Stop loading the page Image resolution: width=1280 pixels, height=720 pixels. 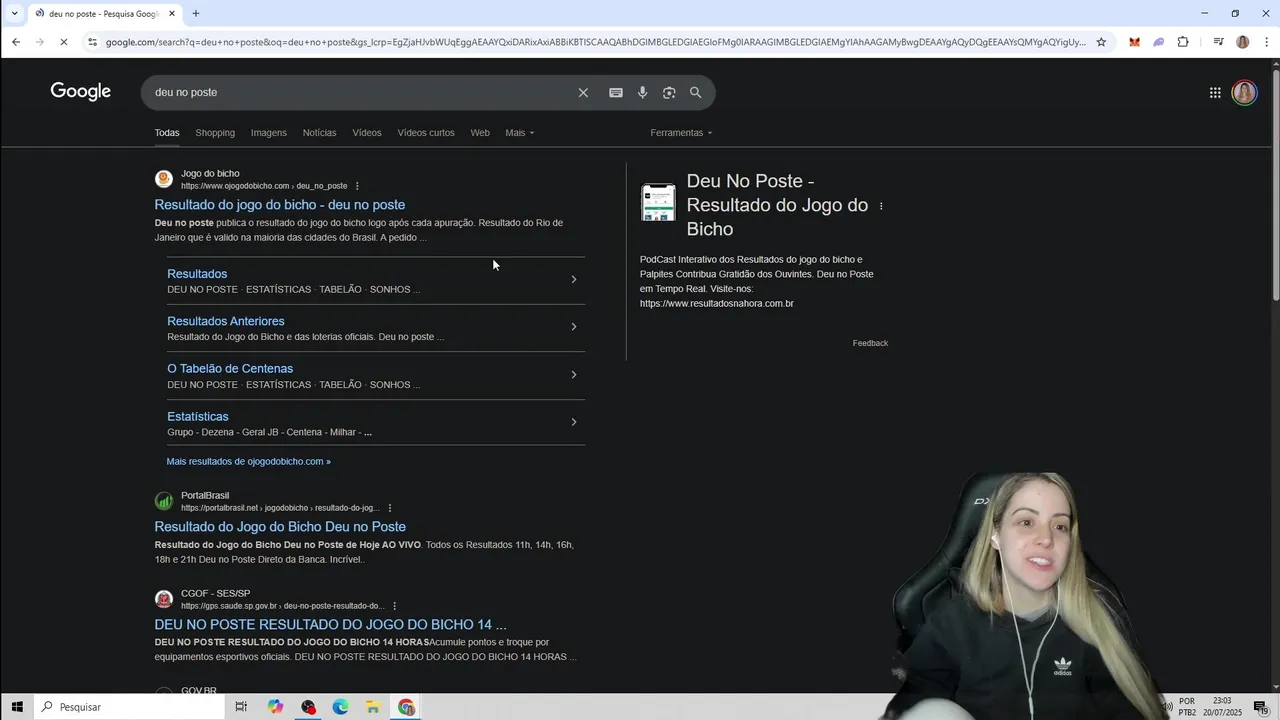63,42
